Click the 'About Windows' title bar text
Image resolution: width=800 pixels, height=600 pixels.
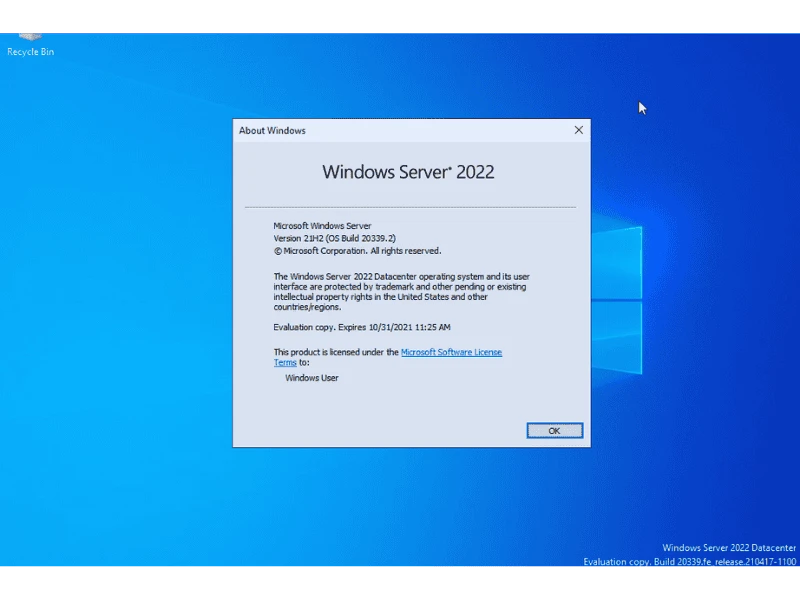coord(272,131)
